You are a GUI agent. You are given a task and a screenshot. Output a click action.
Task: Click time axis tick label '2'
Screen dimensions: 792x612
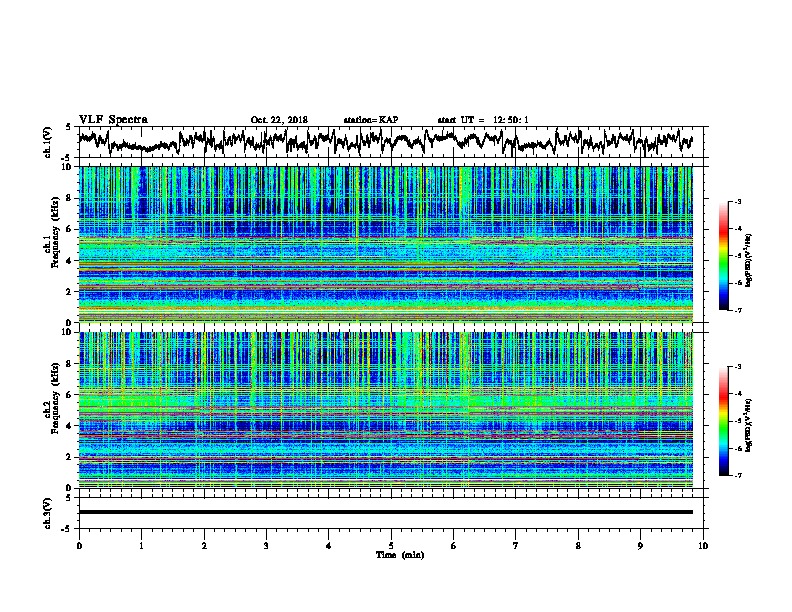pyautogui.click(x=204, y=546)
